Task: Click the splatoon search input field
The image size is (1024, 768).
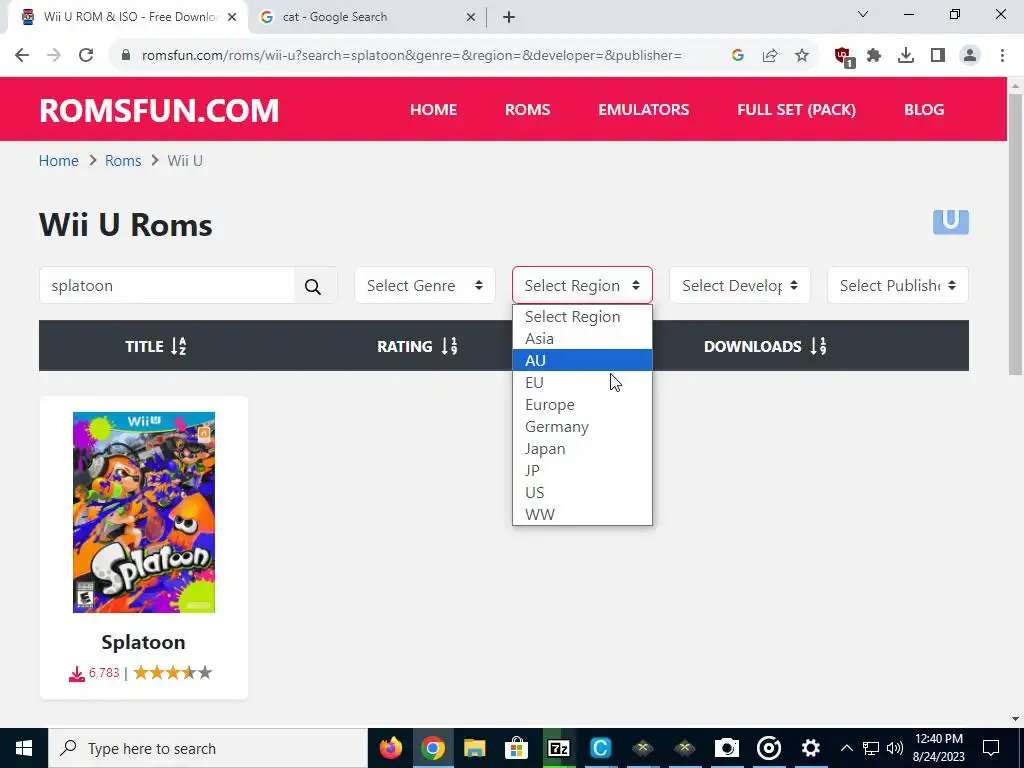Action: tap(167, 285)
